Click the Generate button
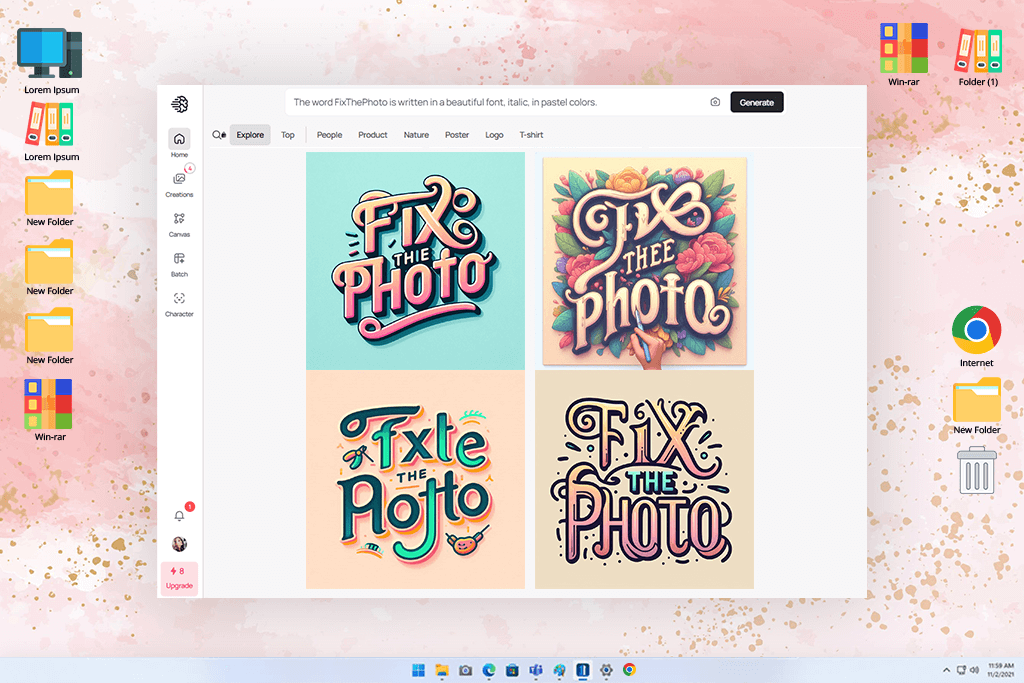 [x=757, y=103]
